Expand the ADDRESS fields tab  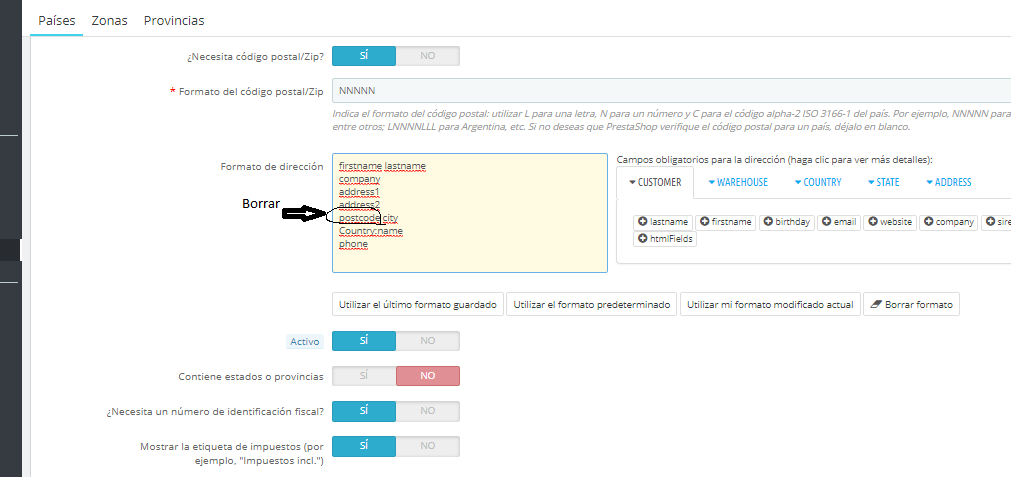coord(948,182)
